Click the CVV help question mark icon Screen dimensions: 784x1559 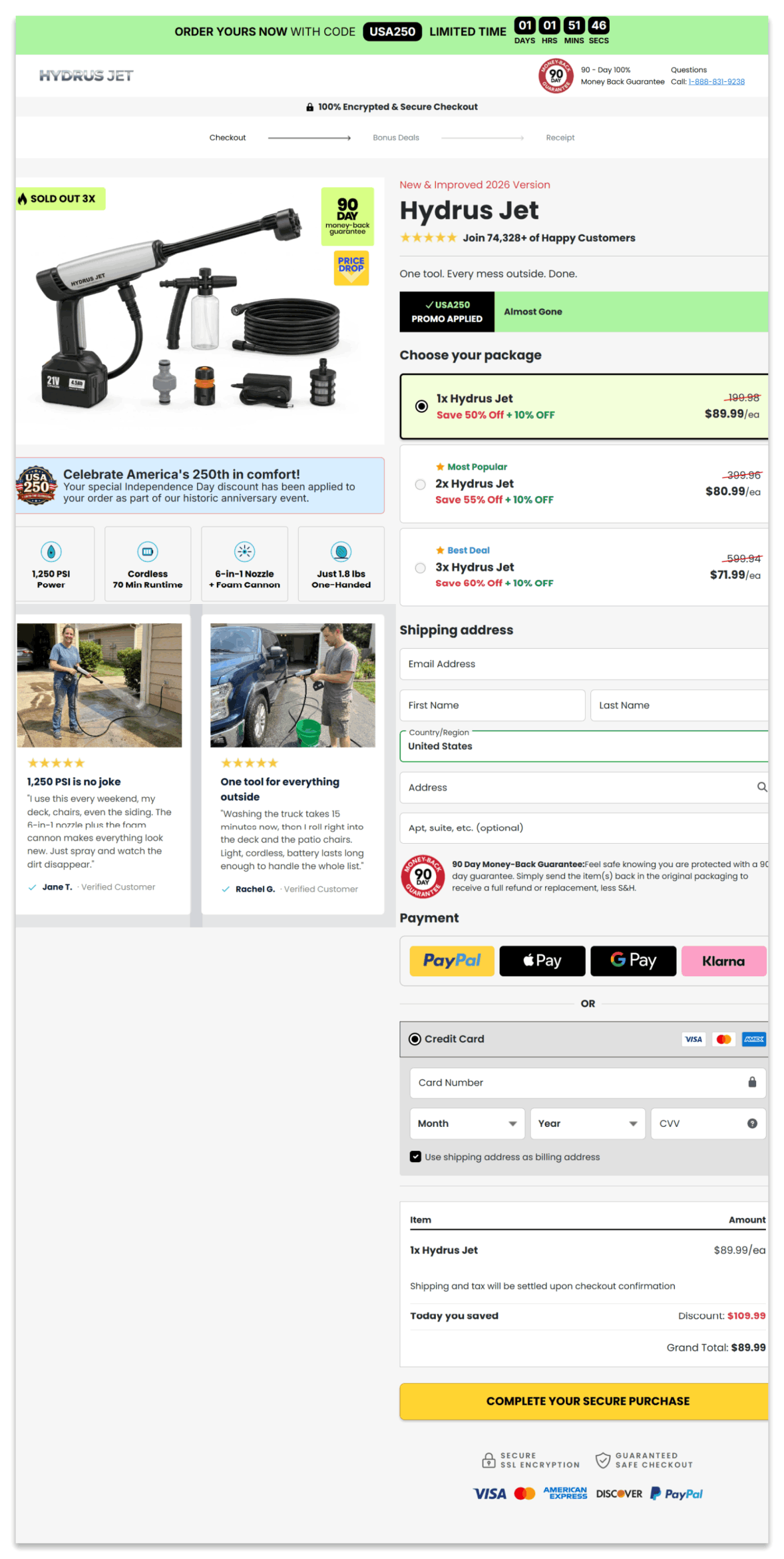752,1123
